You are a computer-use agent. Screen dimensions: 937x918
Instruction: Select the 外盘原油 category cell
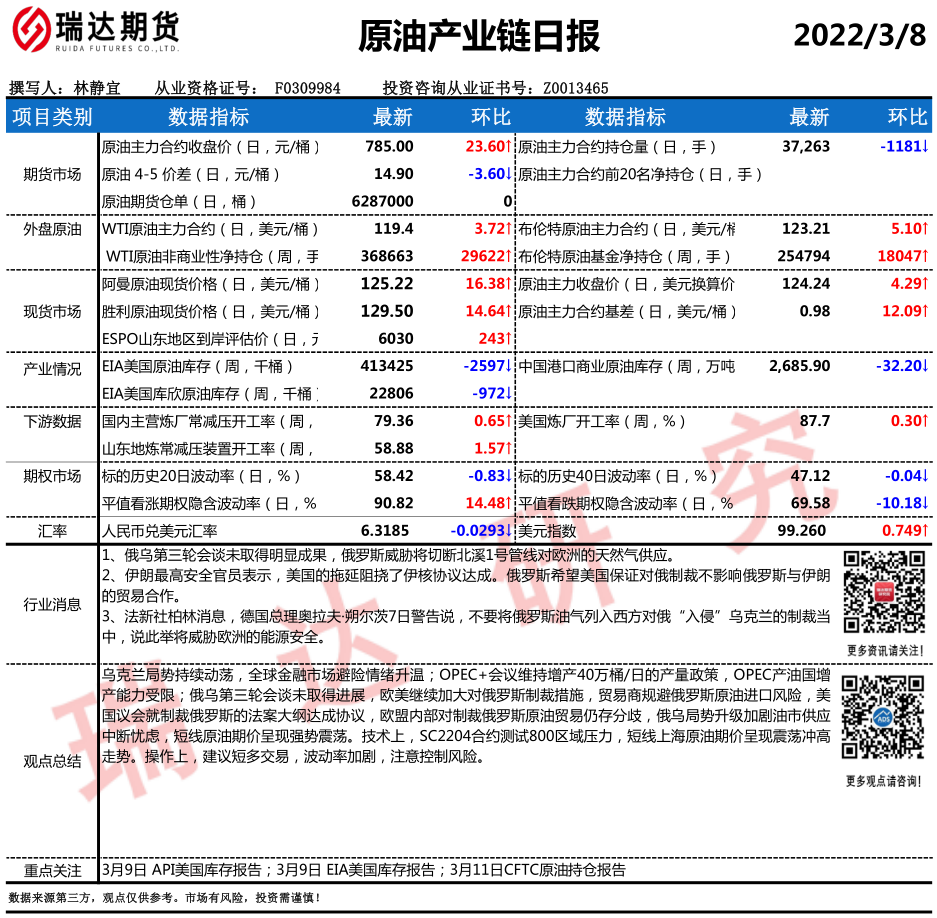coord(52,229)
